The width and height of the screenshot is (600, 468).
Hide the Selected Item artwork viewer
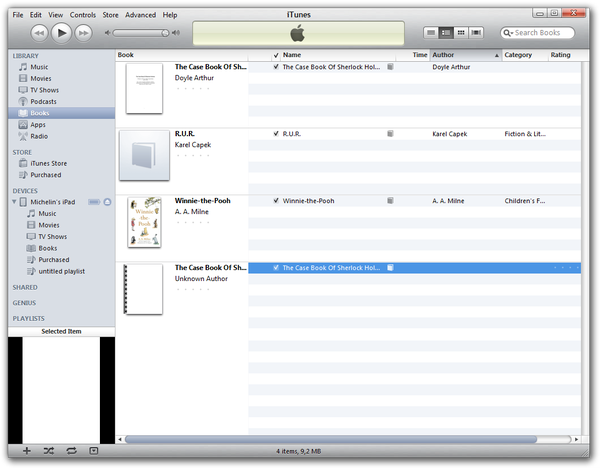(94, 451)
